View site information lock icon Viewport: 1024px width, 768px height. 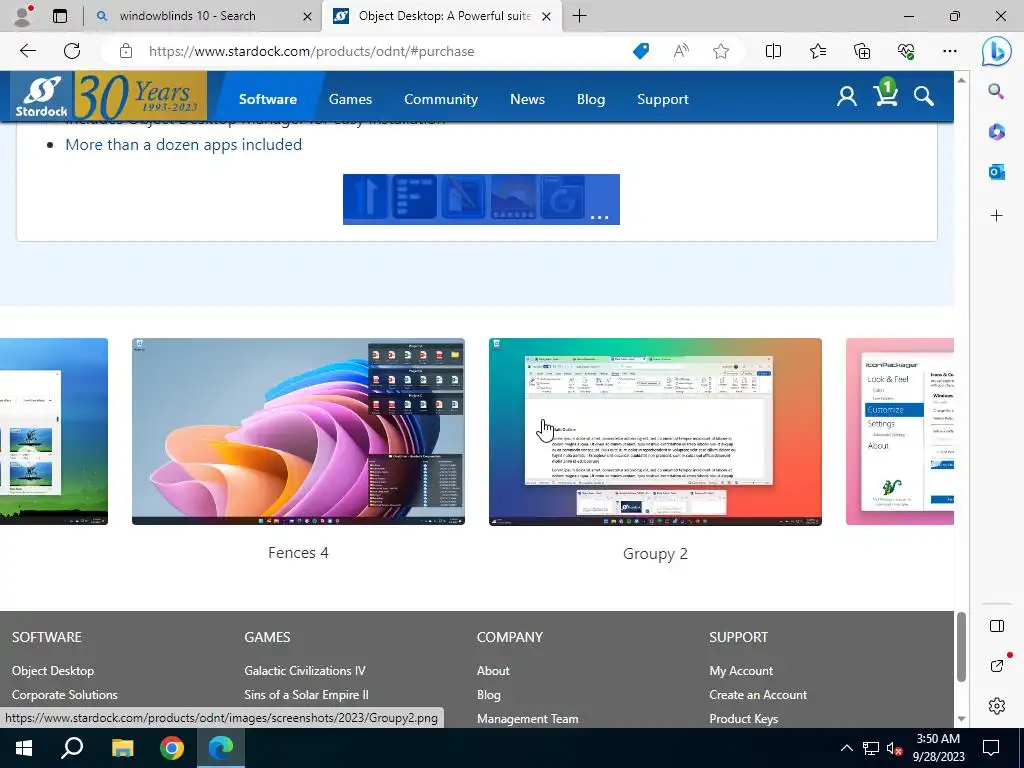(x=126, y=51)
